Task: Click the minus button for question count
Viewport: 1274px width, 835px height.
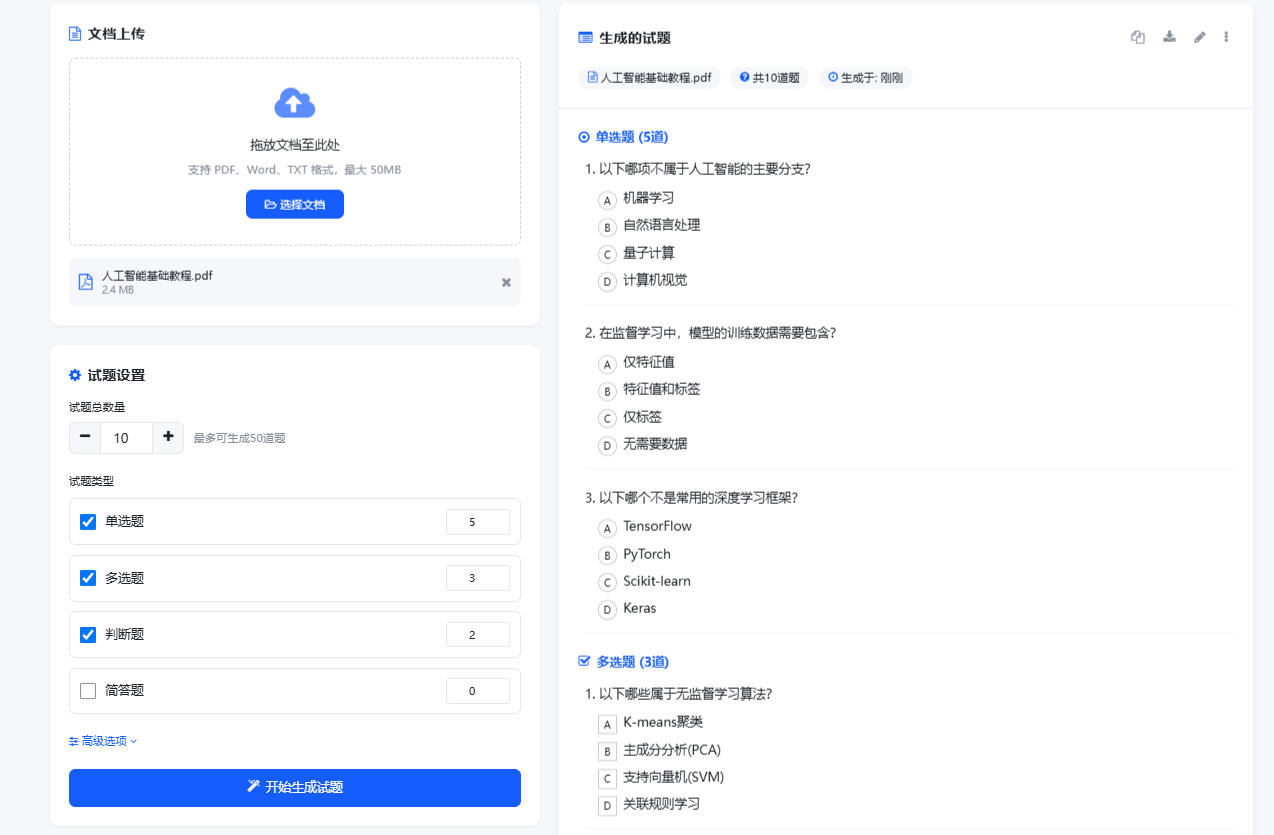Action: point(85,437)
